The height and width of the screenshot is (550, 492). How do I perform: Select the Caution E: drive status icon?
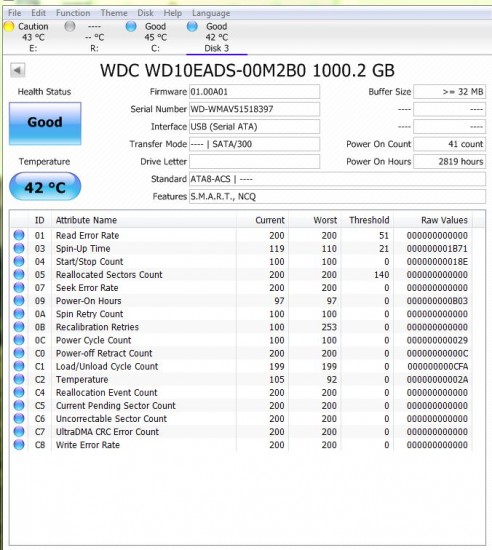(x=8, y=26)
